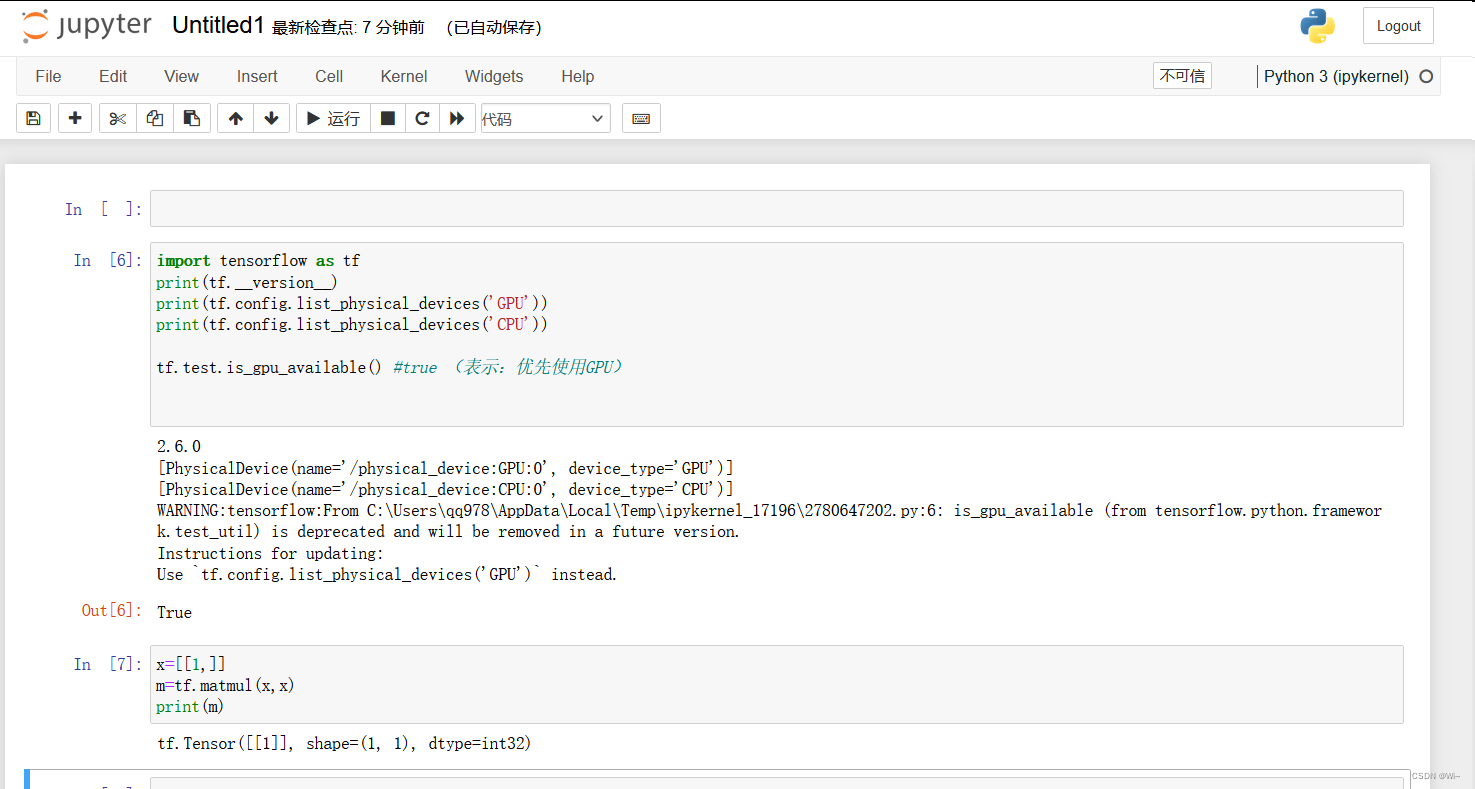The height and width of the screenshot is (789, 1475).
Task: Open the File menu
Action: click(48, 76)
